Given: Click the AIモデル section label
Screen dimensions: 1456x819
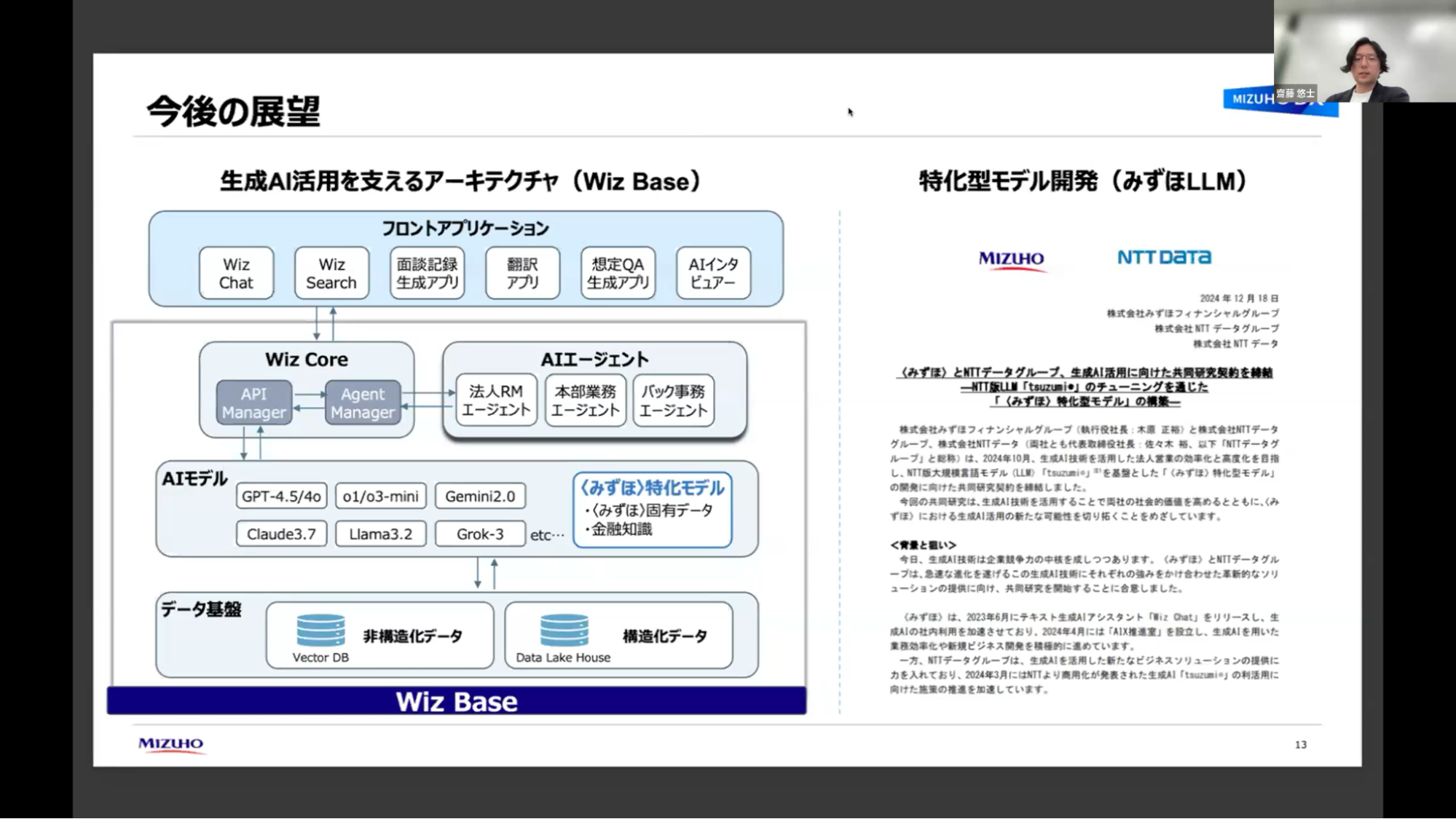Looking at the screenshot, I should pyautogui.click(x=194, y=479).
